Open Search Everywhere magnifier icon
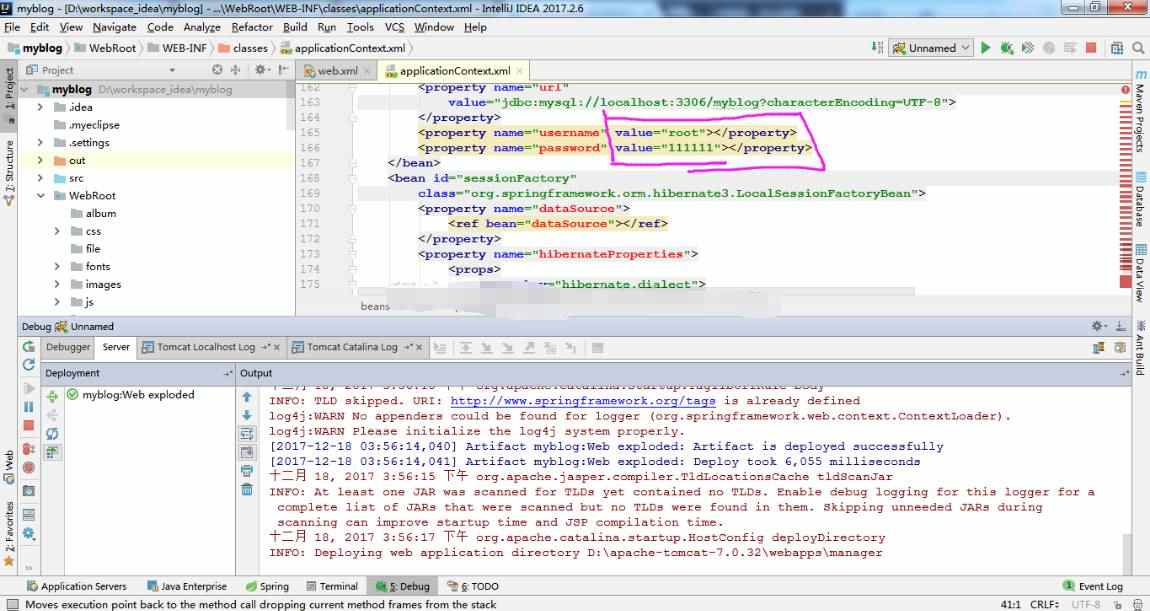The image size is (1150, 611). pos(1138,48)
